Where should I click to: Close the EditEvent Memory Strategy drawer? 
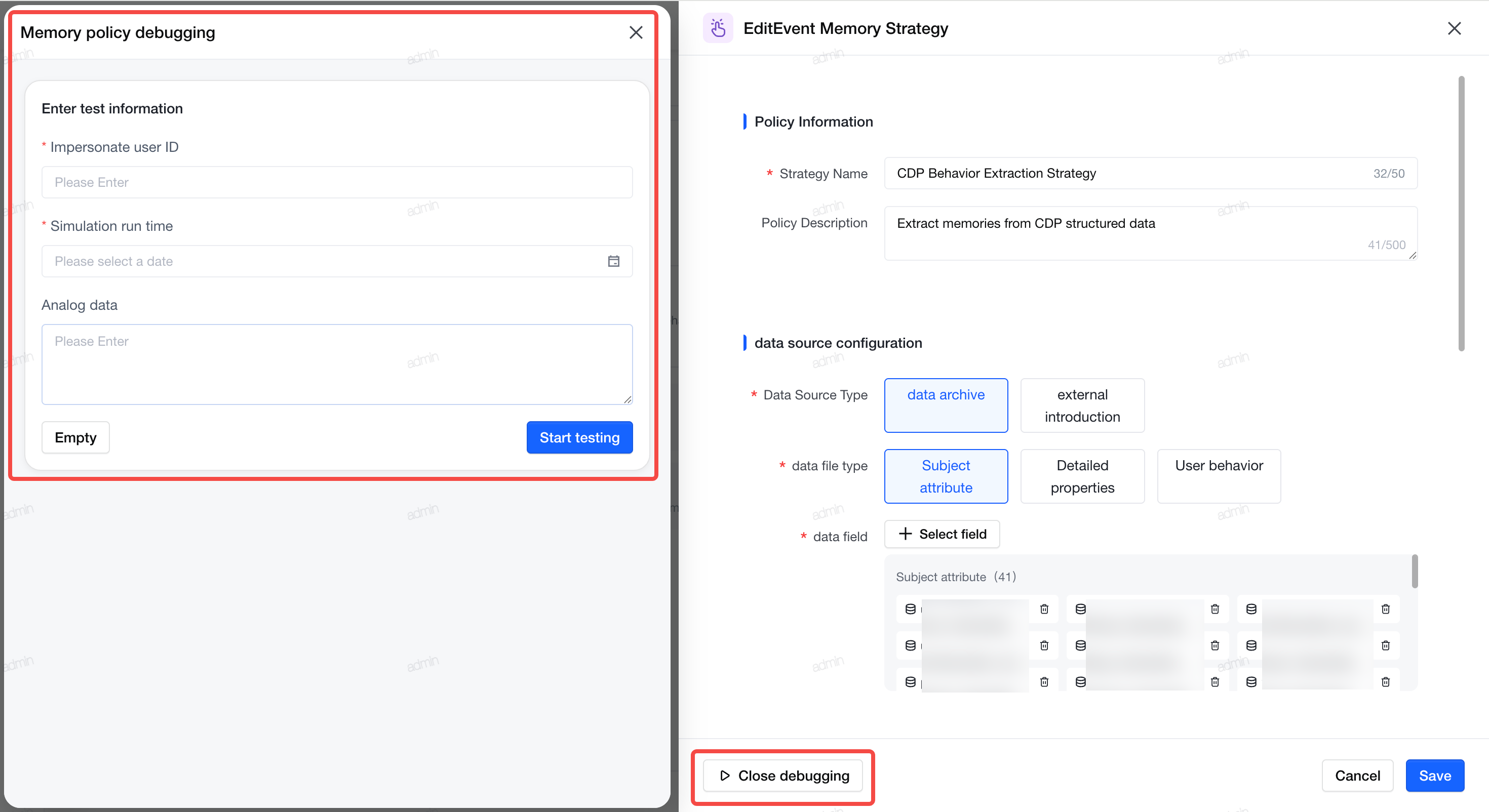[1455, 28]
